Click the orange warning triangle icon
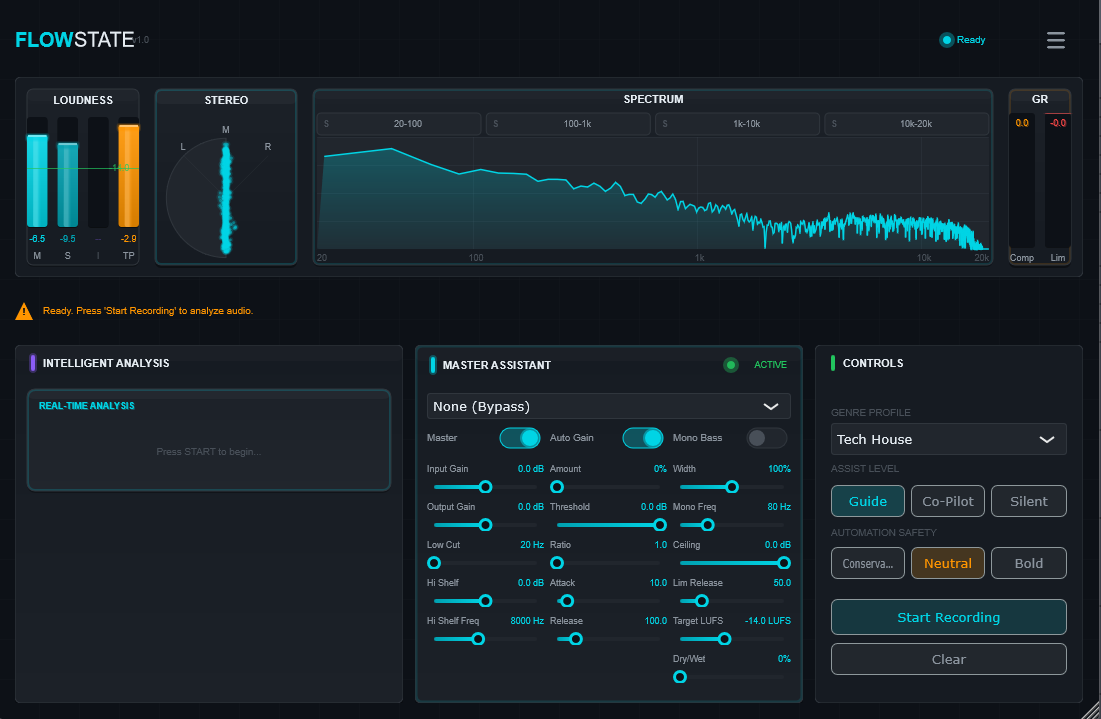Viewport: 1101px width, 719px height. click(24, 311)
